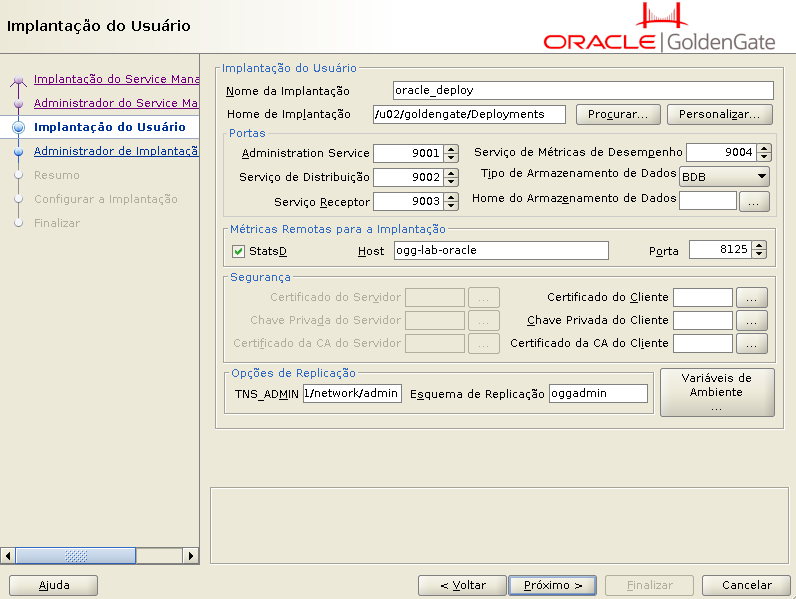Browse for Chave Privada do Cliente
The image size is (796, 599).
click(x=751, y=321)
